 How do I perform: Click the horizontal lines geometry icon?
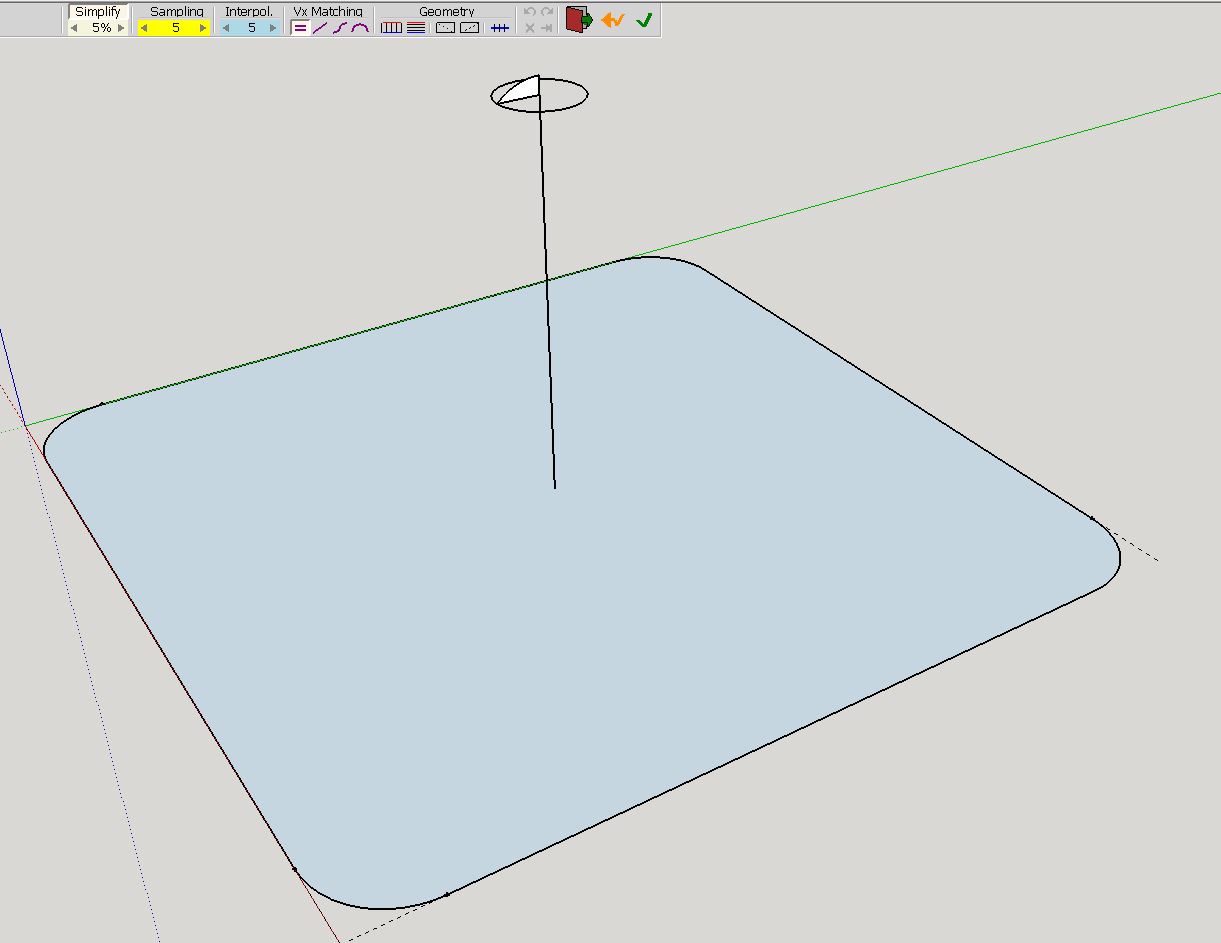pos(416,28)
